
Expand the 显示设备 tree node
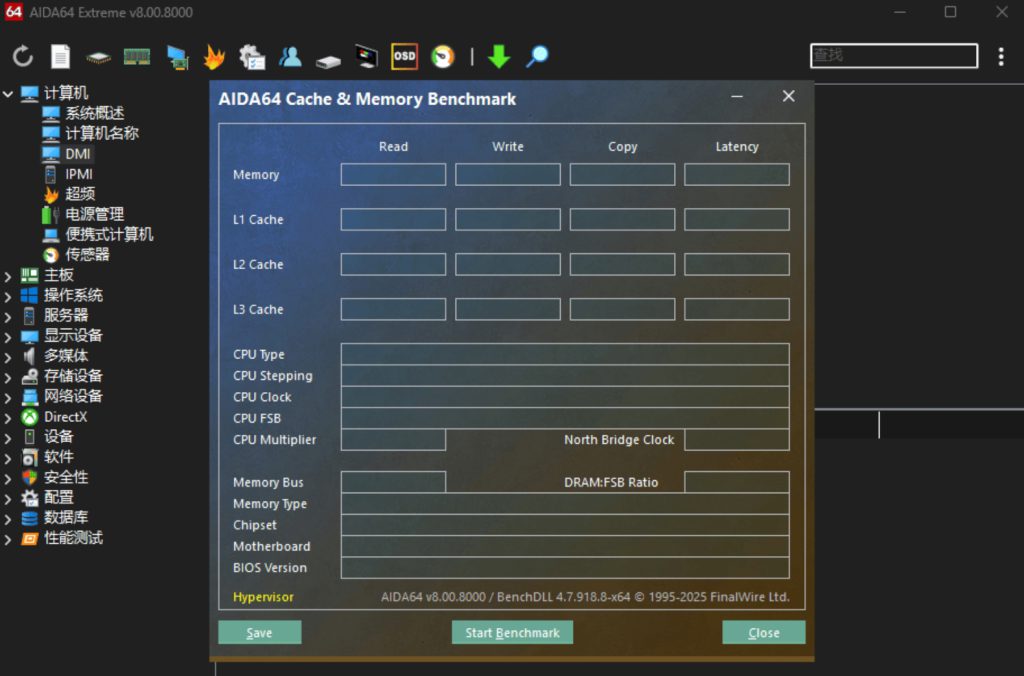click(x=8, y=337)
